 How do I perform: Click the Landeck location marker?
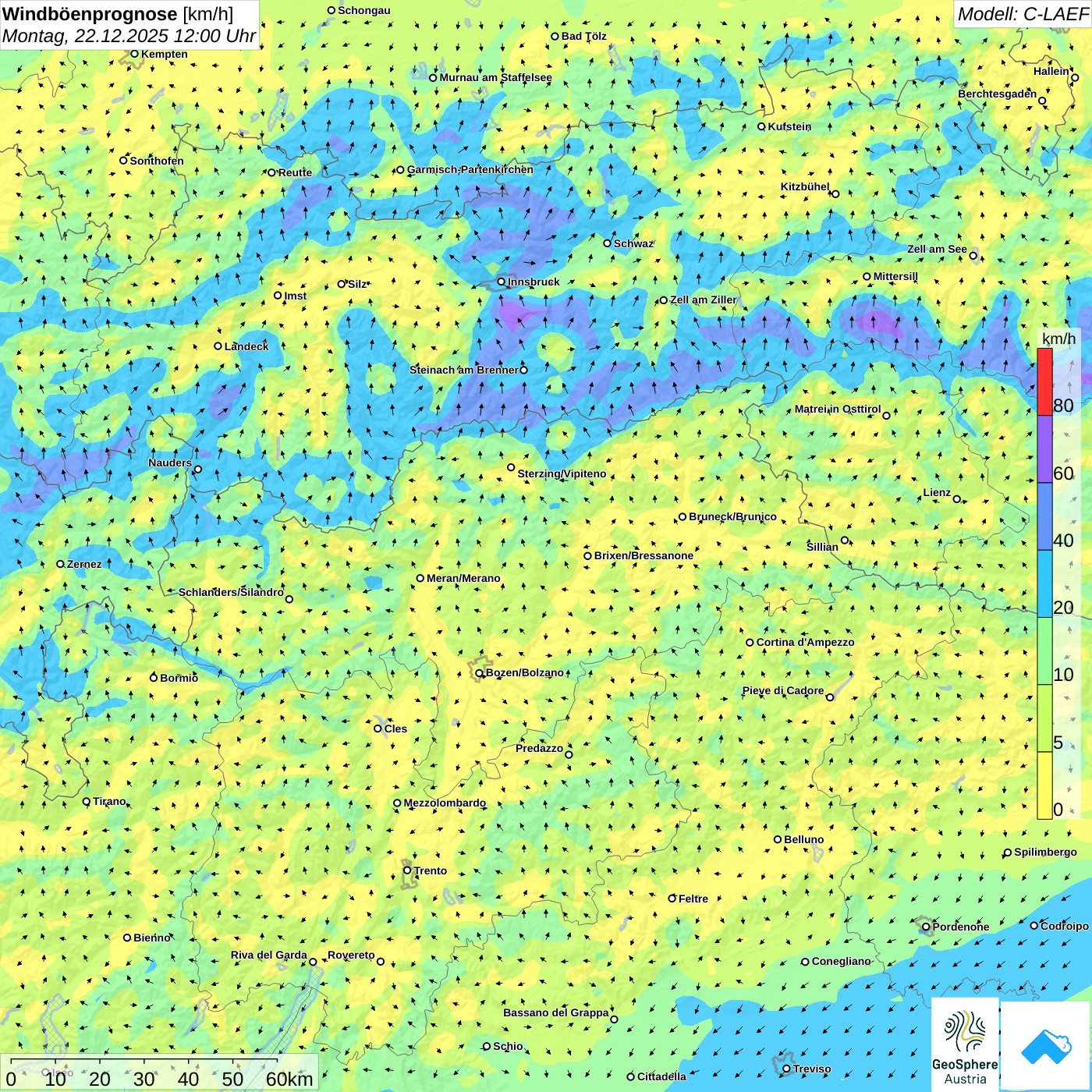tap(218, 346)
